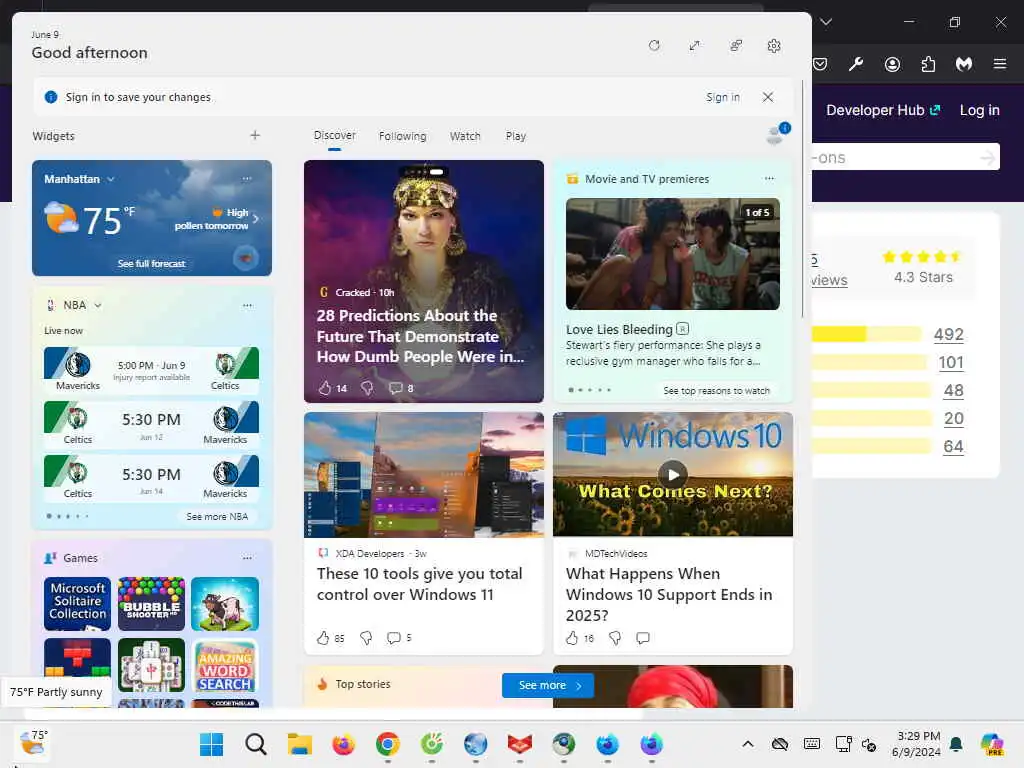The width and height of the screenshot is (1024, 768).
Task: Click See more top stories button
Action: [x=548, y=685]
